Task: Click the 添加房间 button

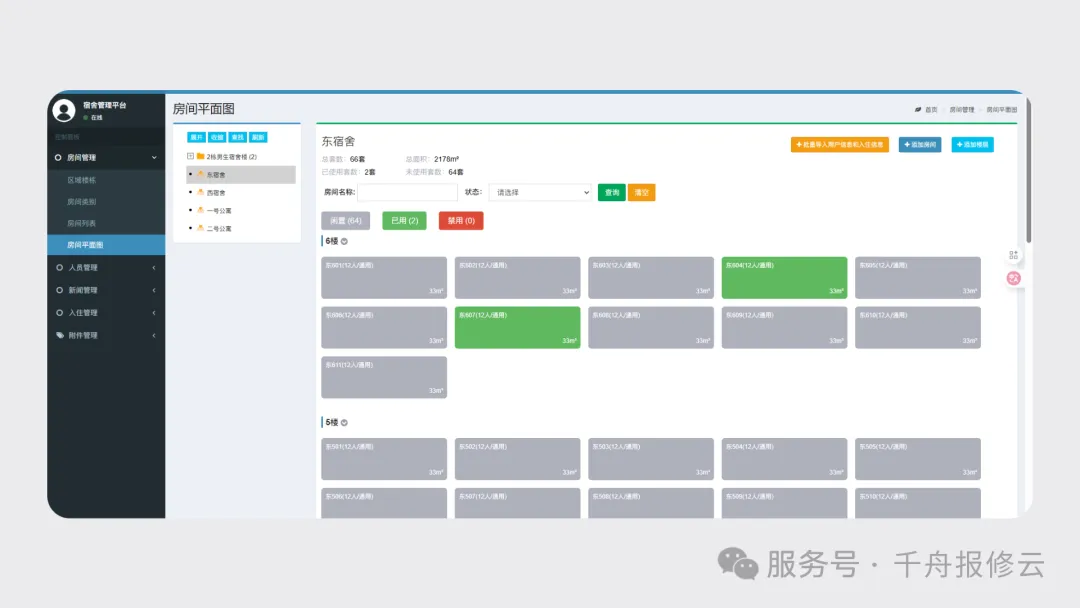Action: tap(919, 145)
